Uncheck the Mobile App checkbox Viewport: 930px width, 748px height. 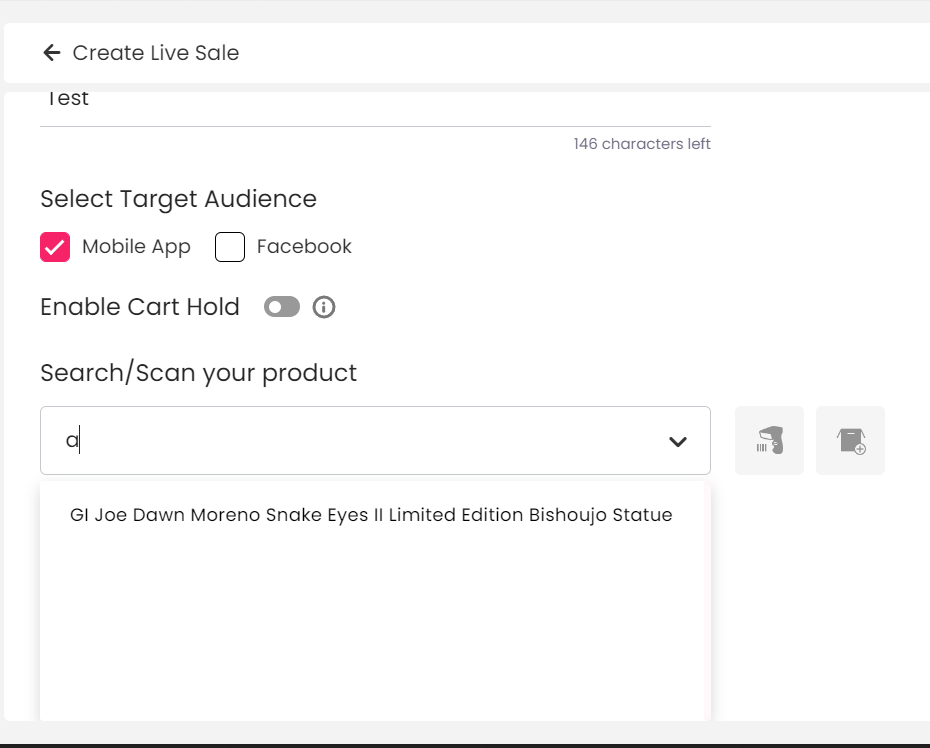tap(55, 247)
